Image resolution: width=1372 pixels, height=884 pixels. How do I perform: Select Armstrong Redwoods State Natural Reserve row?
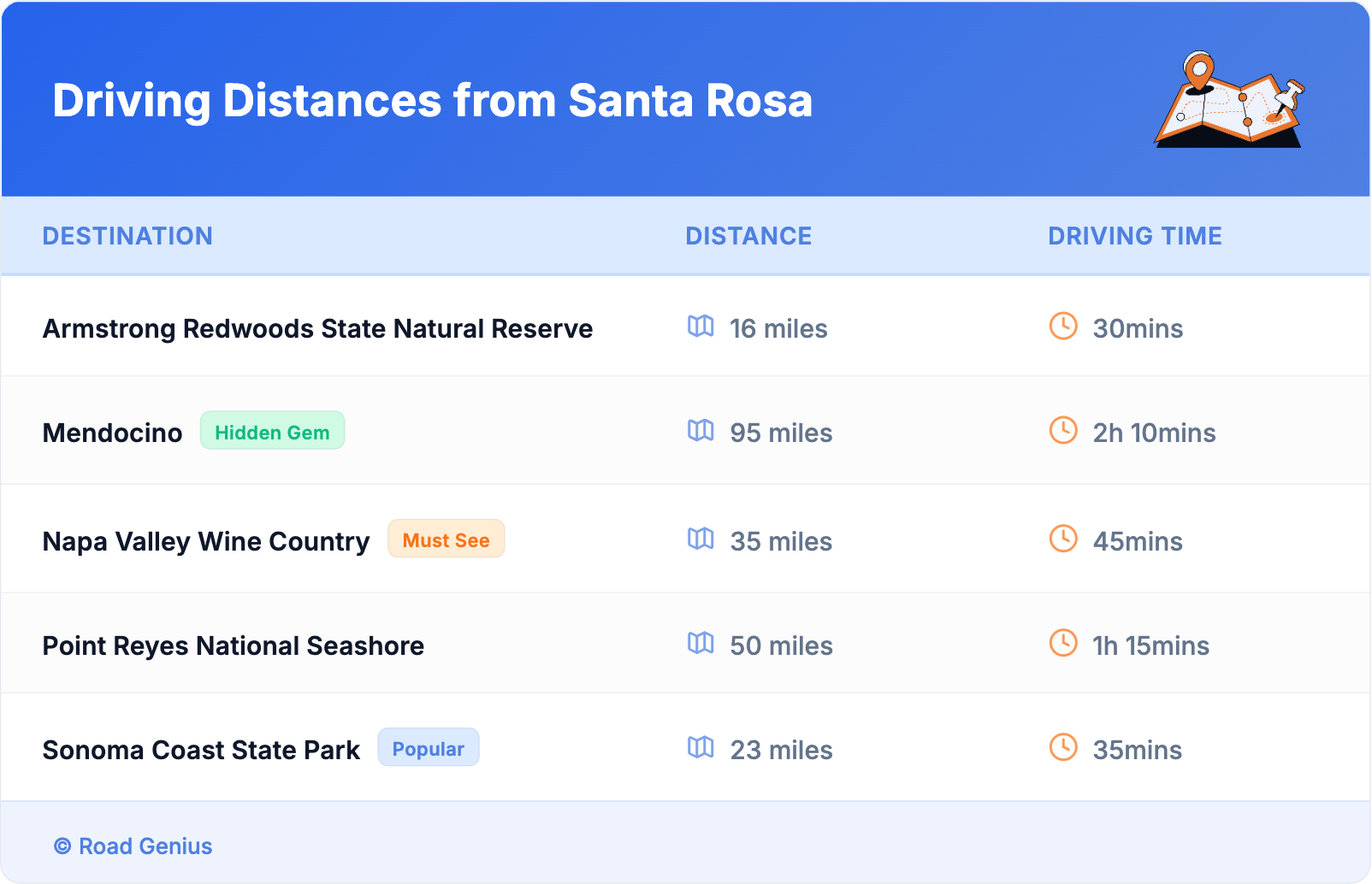317,328
